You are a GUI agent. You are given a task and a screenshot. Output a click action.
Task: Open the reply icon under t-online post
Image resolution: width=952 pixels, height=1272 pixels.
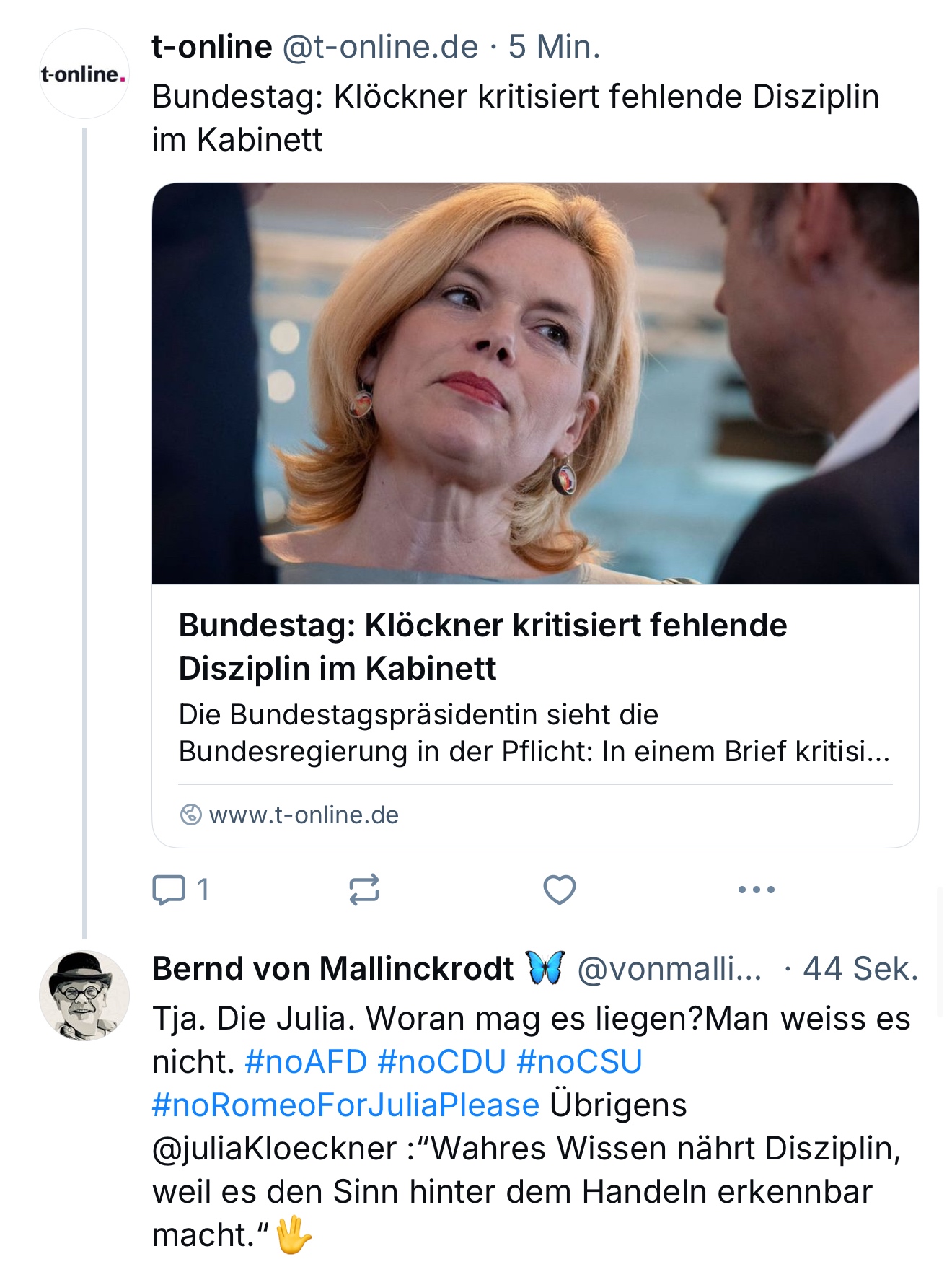[x=169, y=890]
